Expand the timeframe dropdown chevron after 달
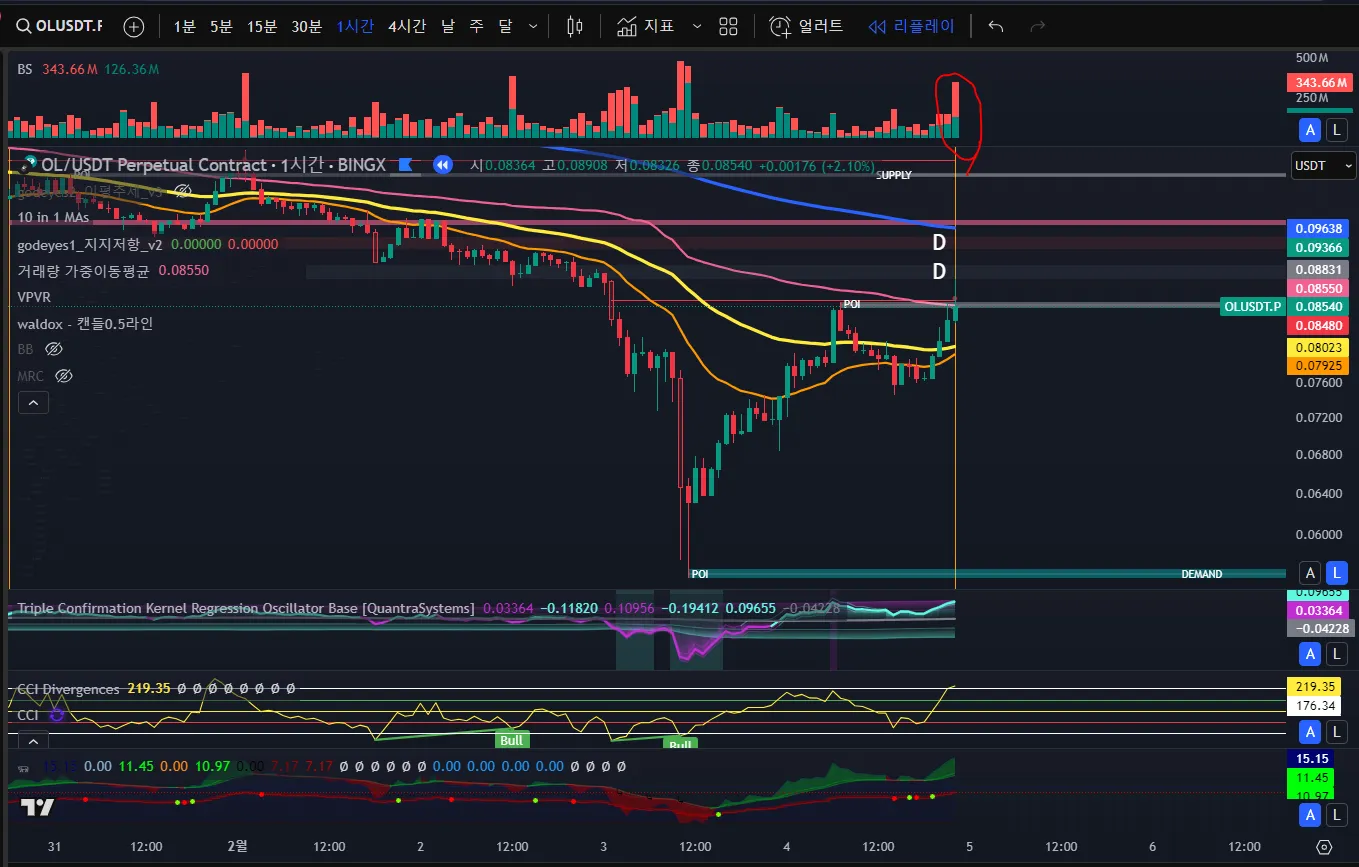The image size is (1359, 867). click(533, 26)
